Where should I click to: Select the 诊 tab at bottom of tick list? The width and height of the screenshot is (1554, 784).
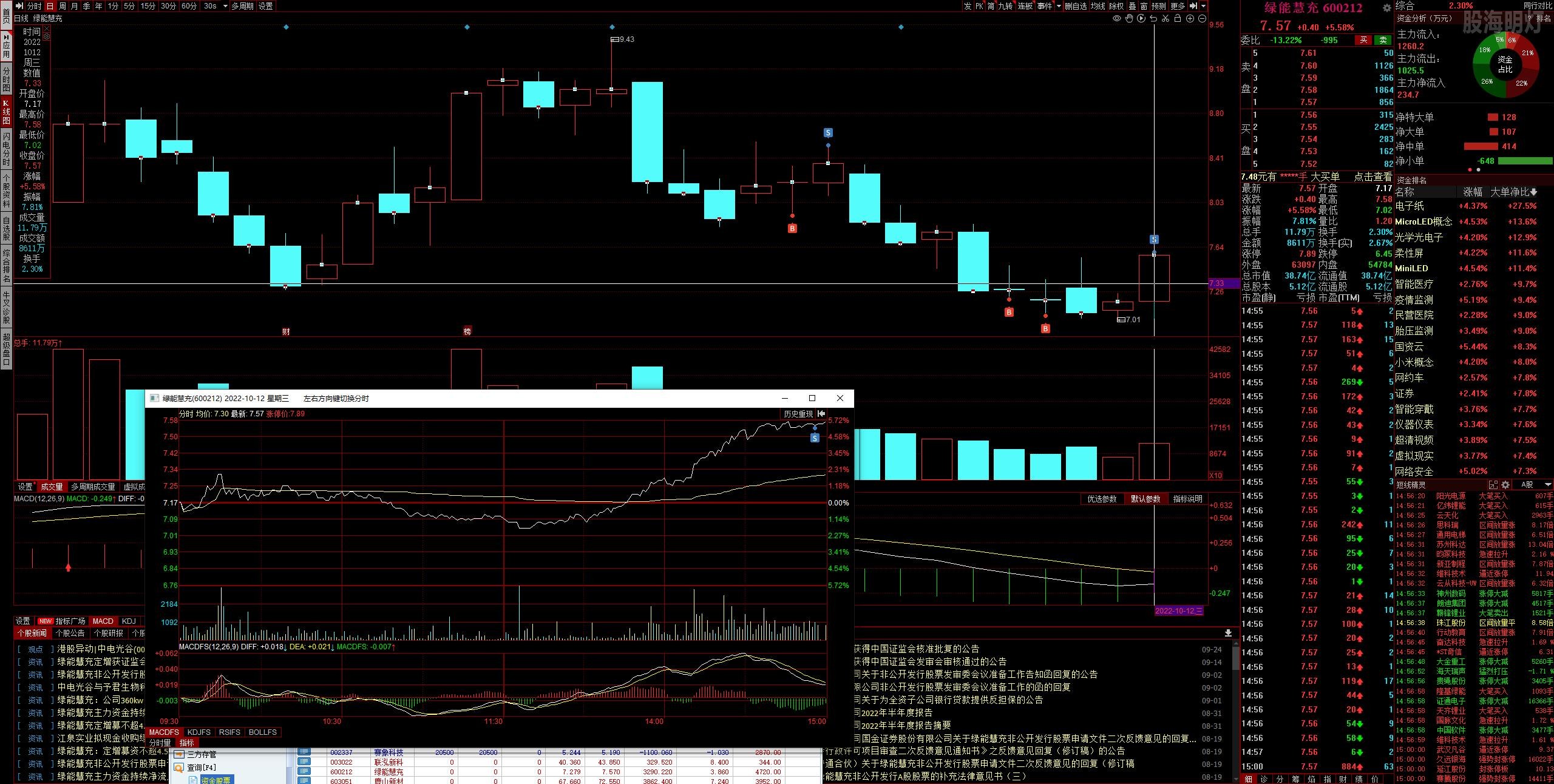[1264, 779]
